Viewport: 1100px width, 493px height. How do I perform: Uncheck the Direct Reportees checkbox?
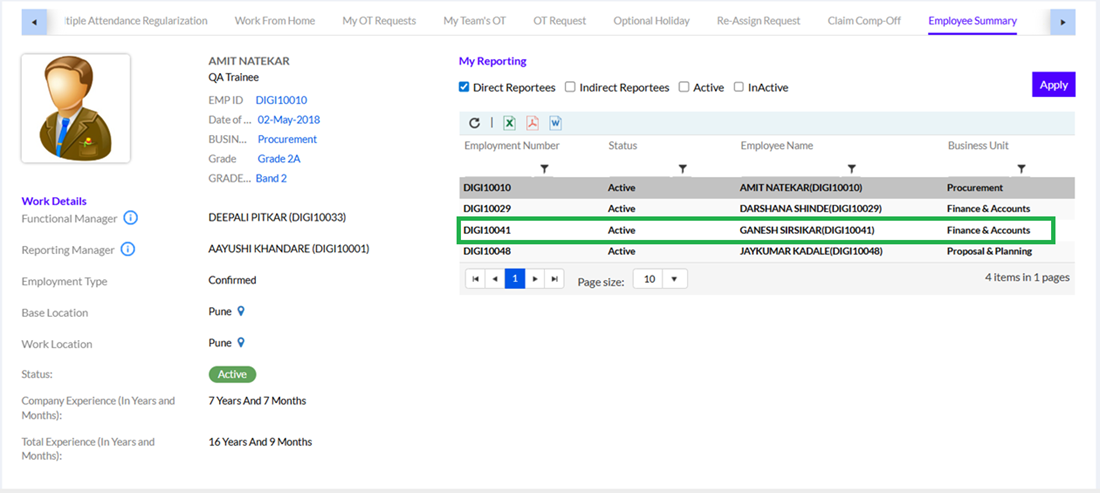click(x=464, y=87)
